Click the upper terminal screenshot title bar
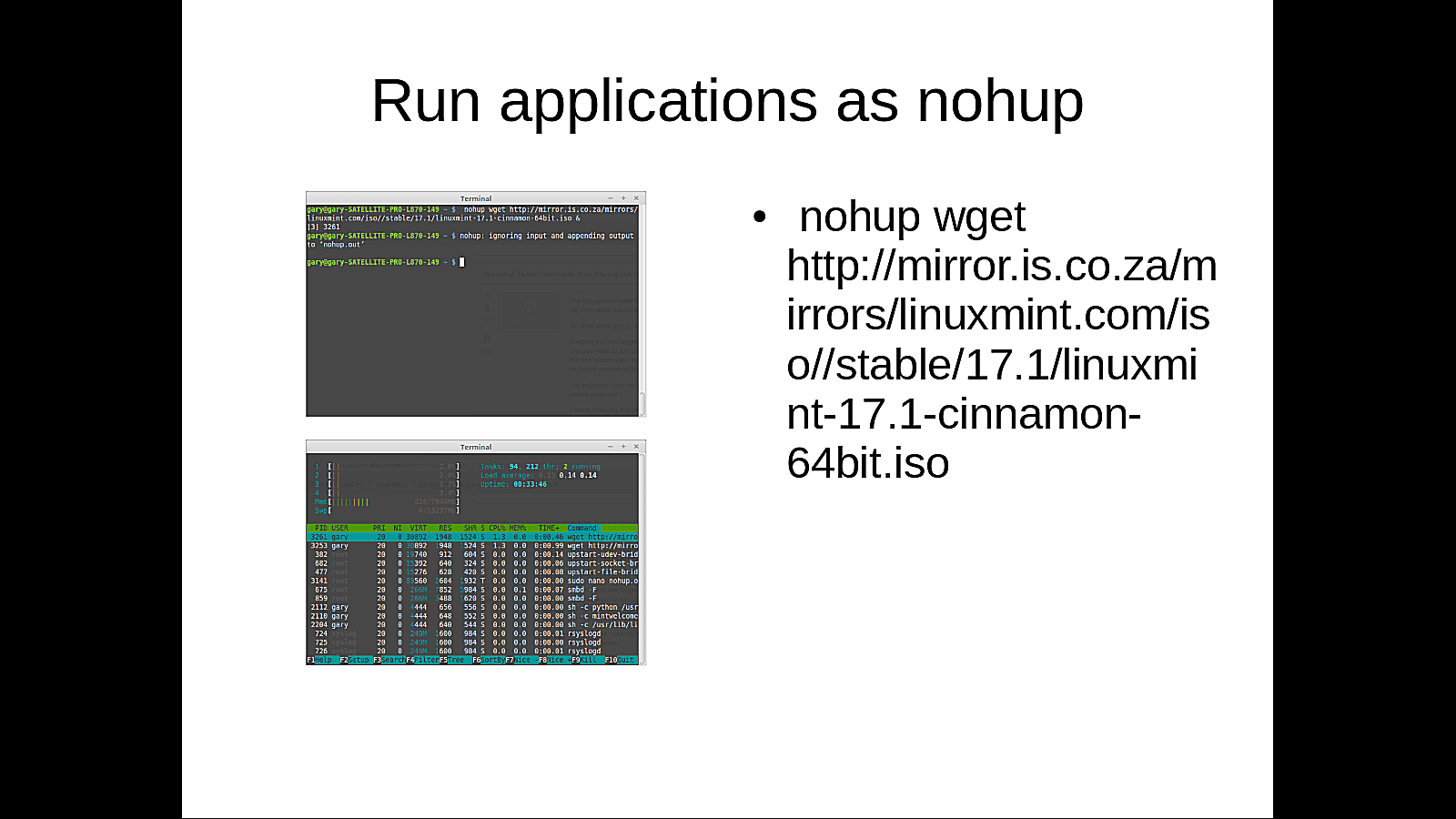Viewport: 1456px width, 819px height. click(476, 197)
